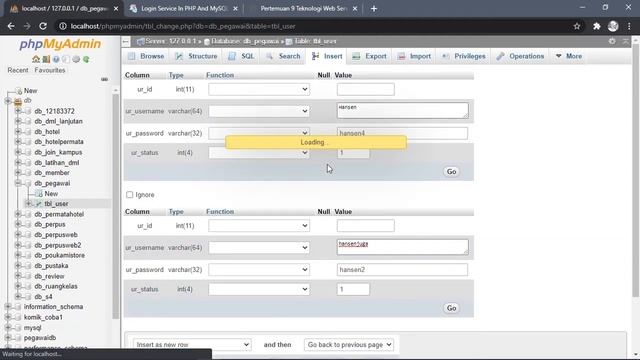This screenshot has height=360, width=640.
Task: Click the phpMyAdmin logo
Action: (x=60, y=44)
